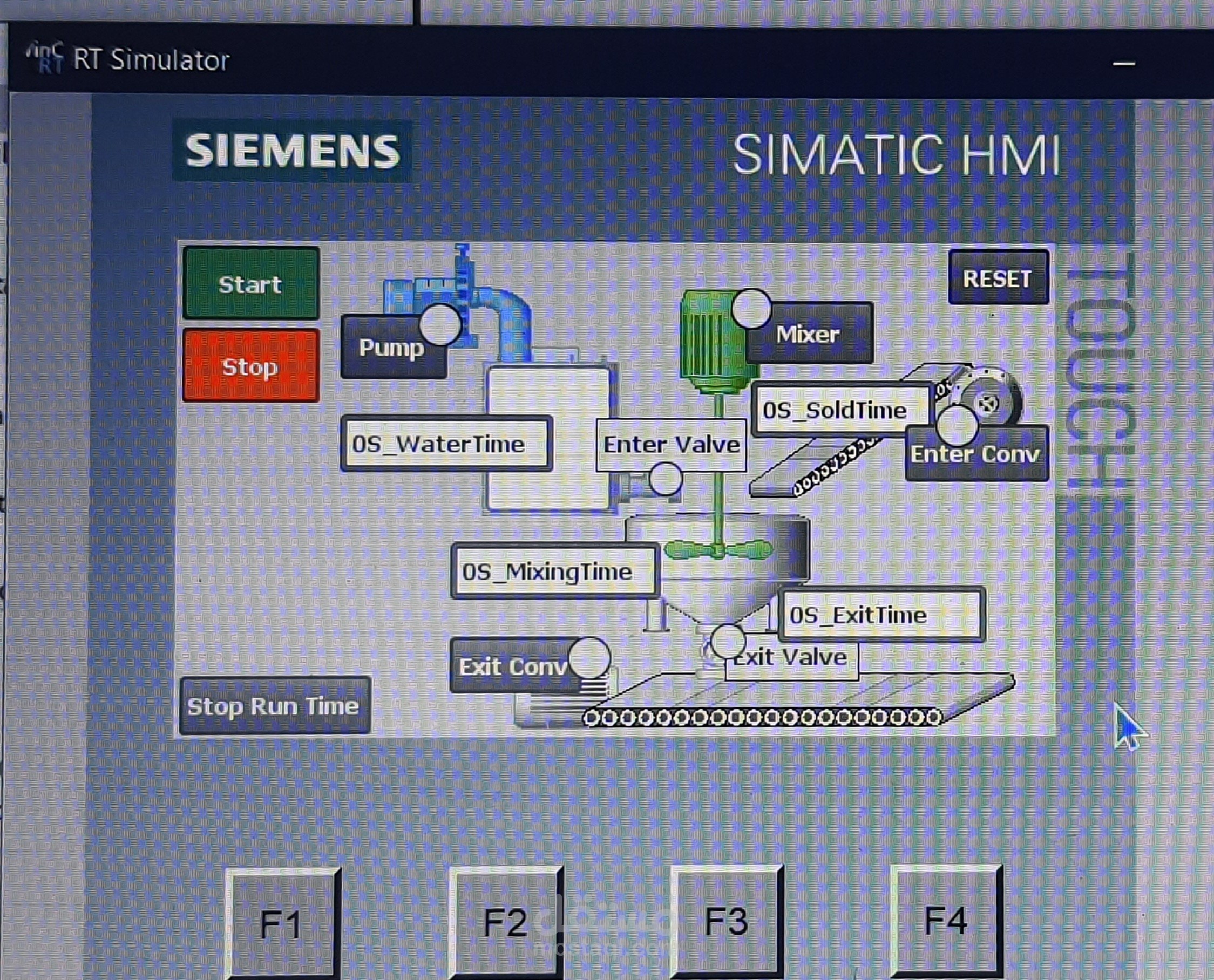Hit the red Stop button
The height and width of the screenshot is (980, 1214).
coord(250,366)
